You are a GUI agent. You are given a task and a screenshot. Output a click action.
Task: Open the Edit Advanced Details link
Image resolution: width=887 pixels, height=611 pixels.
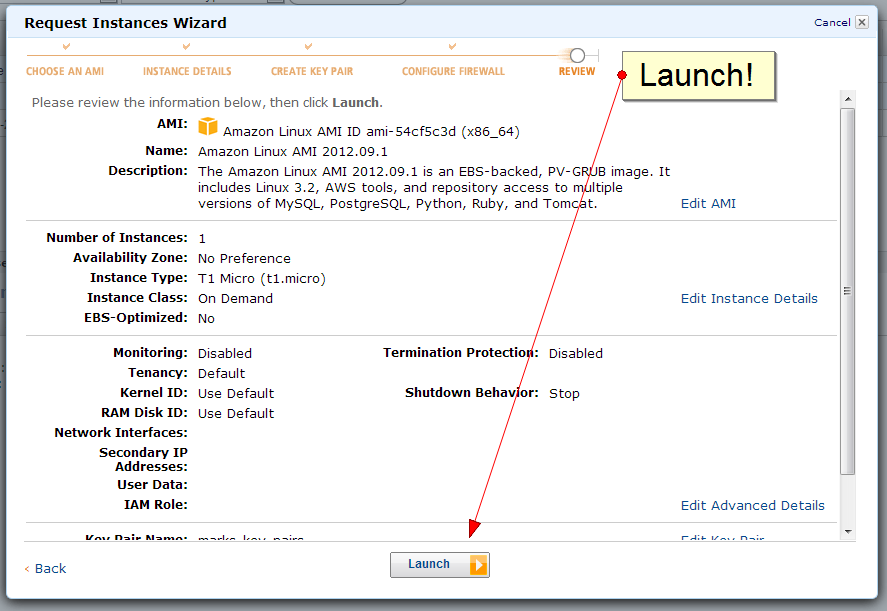[x=752, y=506]
